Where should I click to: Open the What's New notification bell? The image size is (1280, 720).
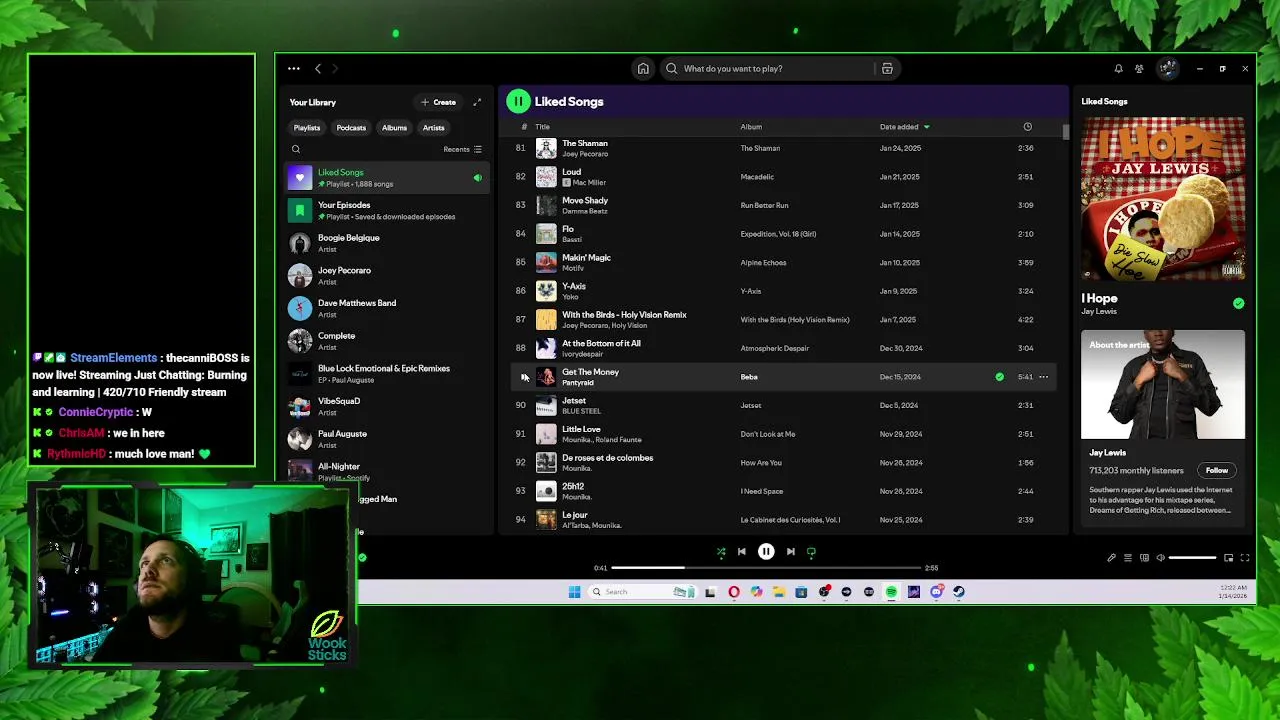(1118, 69)
